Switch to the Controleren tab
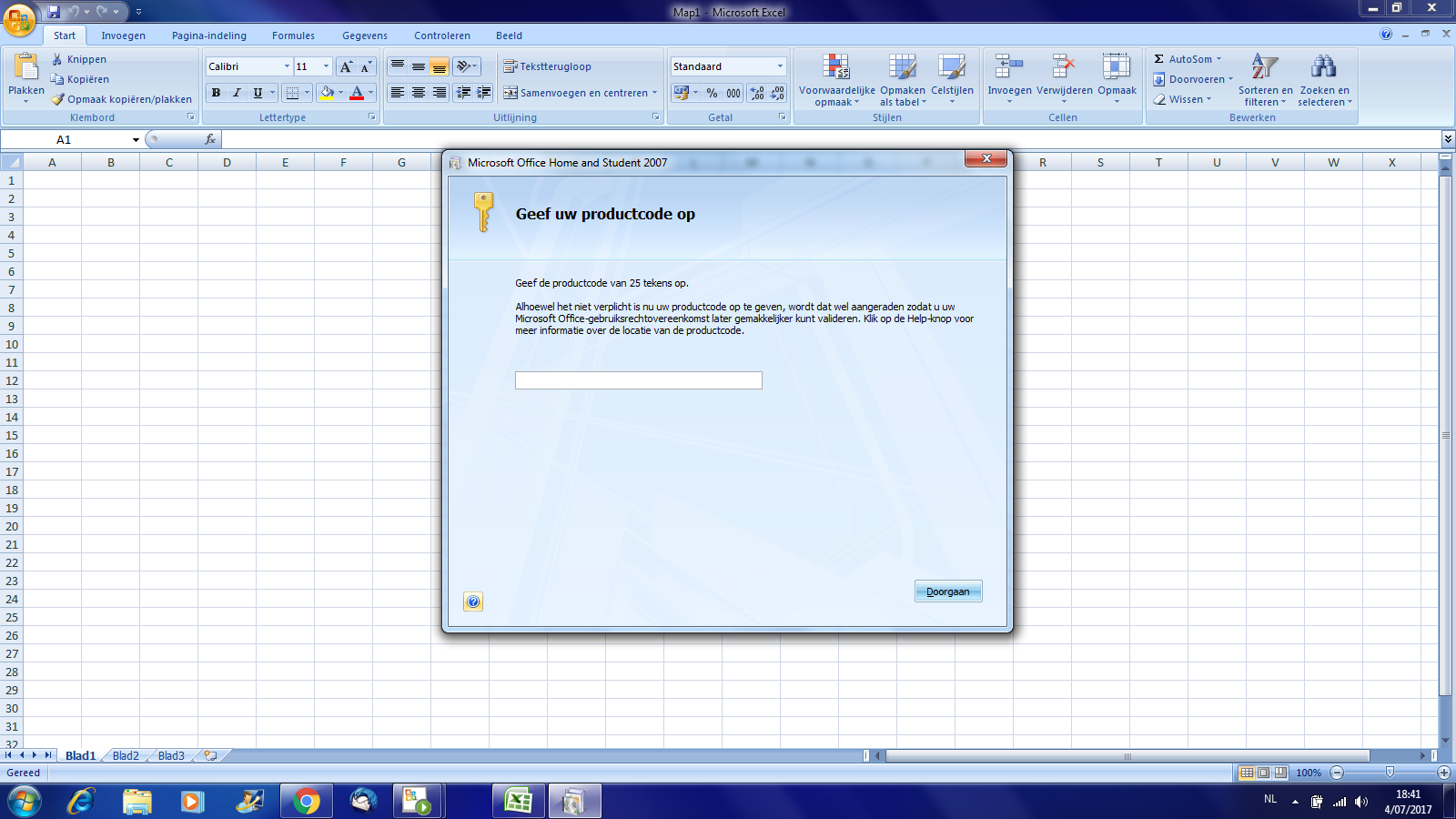Screen dimensions: 1456x819 pyautogui.click(x=442, y=35)
